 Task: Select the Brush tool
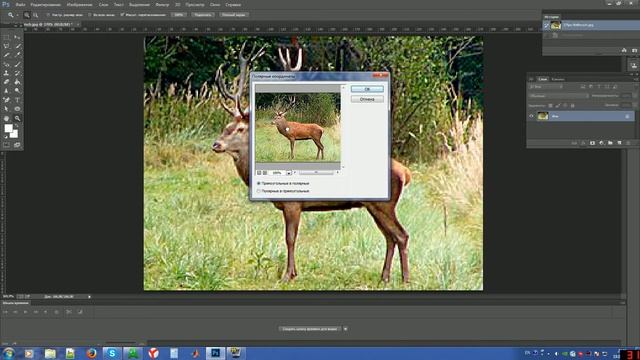(17, 64)
